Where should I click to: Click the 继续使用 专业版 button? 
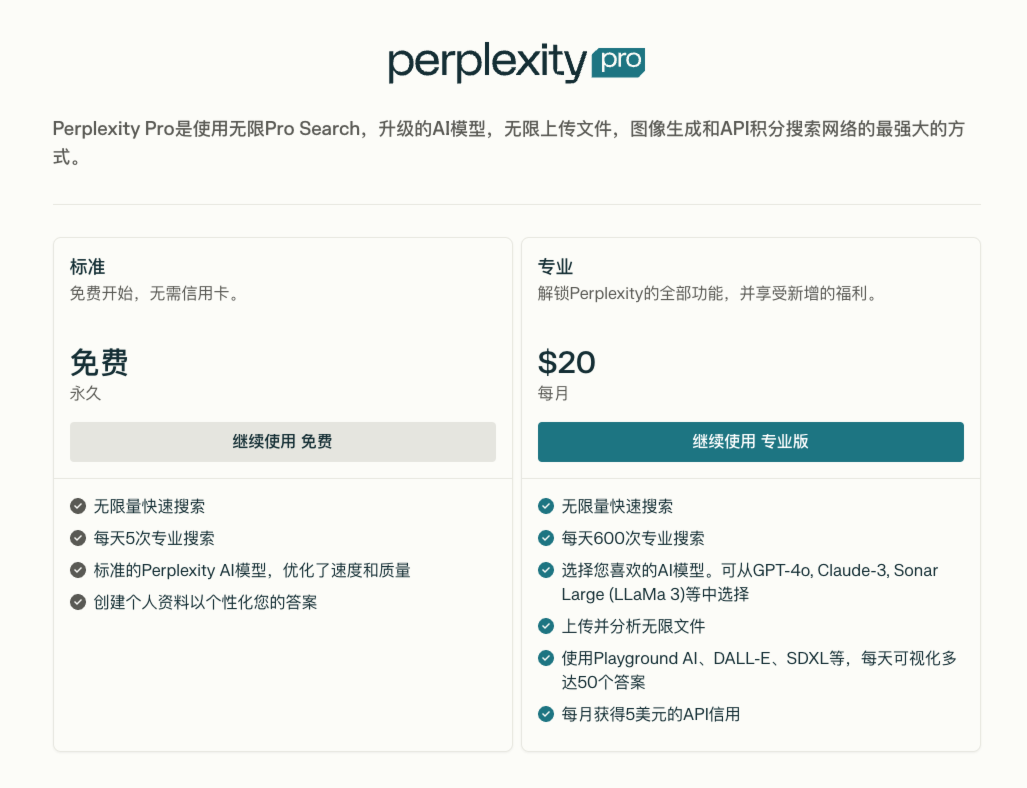coord(750,442)
